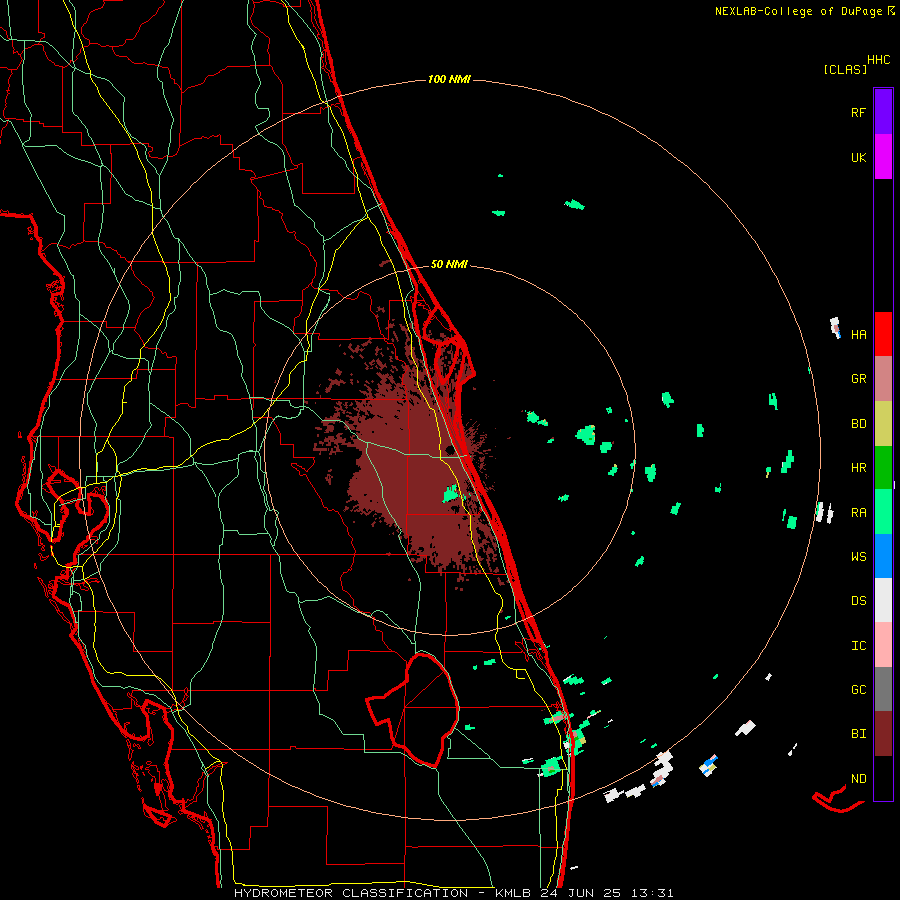
Task: Click the HA red legend swatch
Action: (883, 334)
